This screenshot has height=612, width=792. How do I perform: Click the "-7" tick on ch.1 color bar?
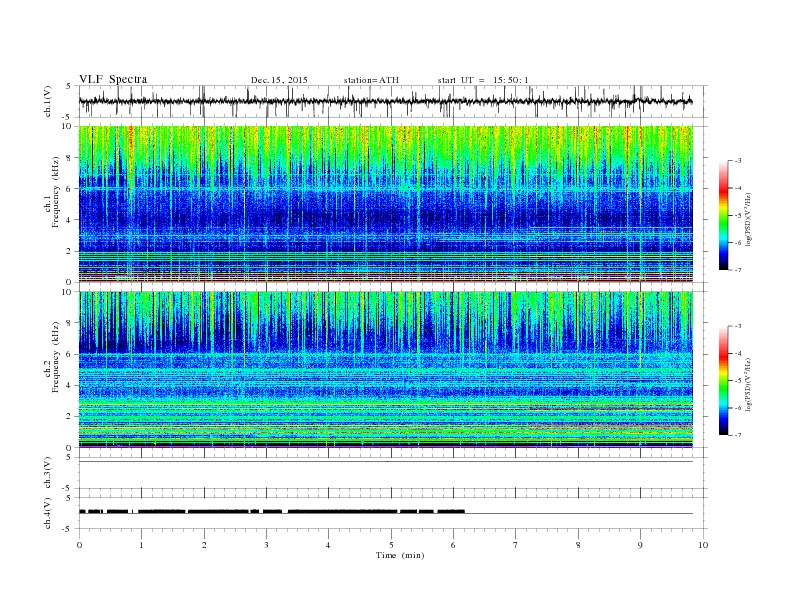click(738, 270)
